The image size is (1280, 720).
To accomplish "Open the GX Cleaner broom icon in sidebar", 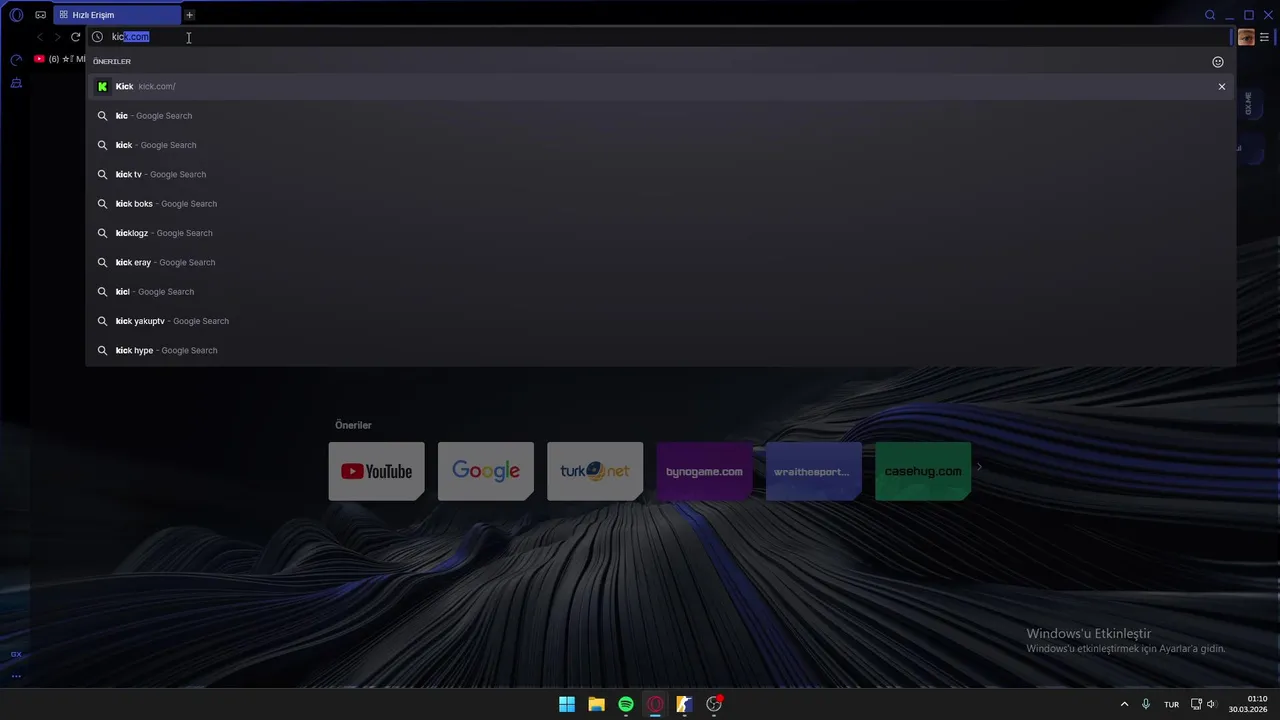I will point(16,83).
